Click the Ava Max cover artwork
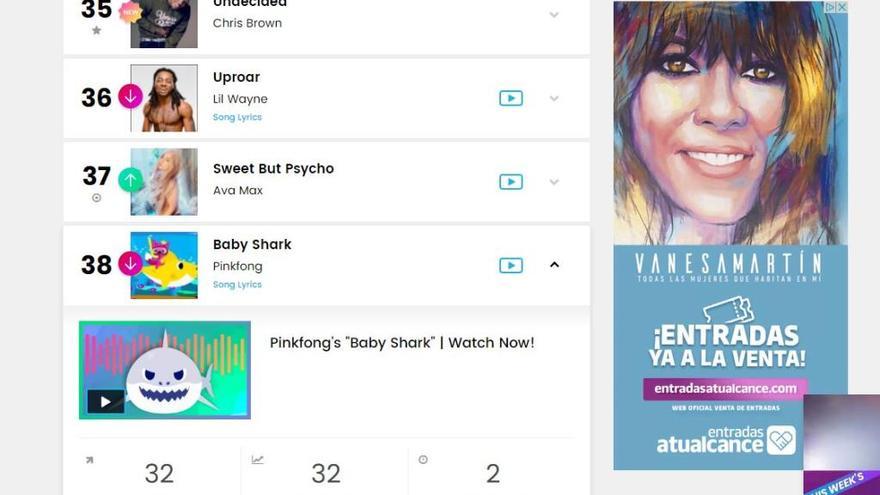 point(164,182)
